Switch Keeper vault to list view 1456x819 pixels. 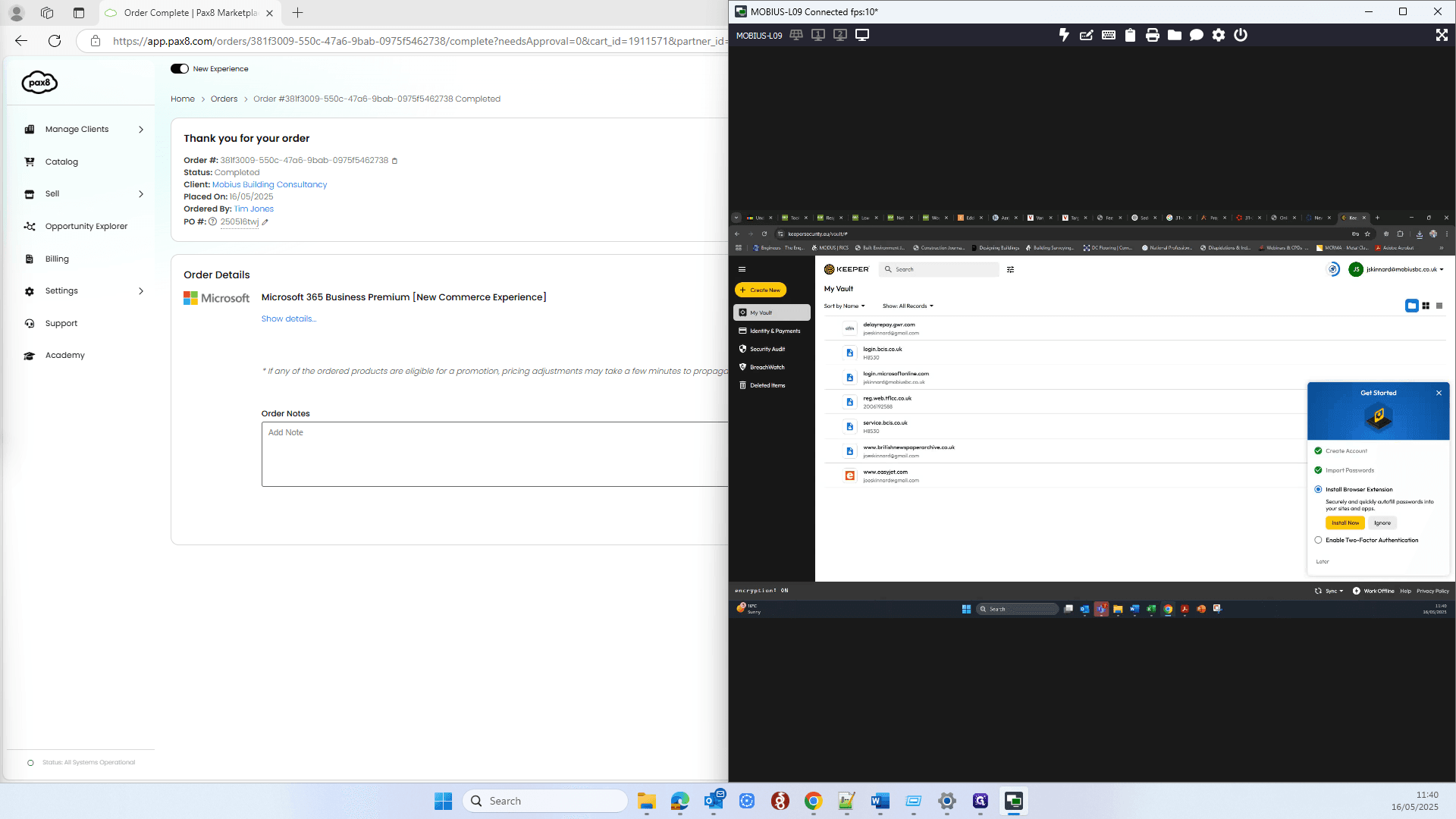[1439, 306]
